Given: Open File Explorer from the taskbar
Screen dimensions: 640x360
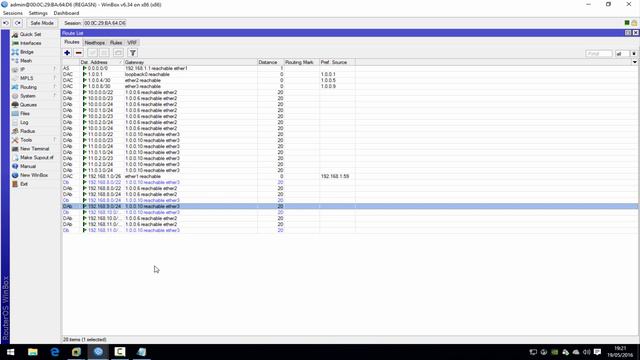Looking at the screenshot, I should coord(33,352).
